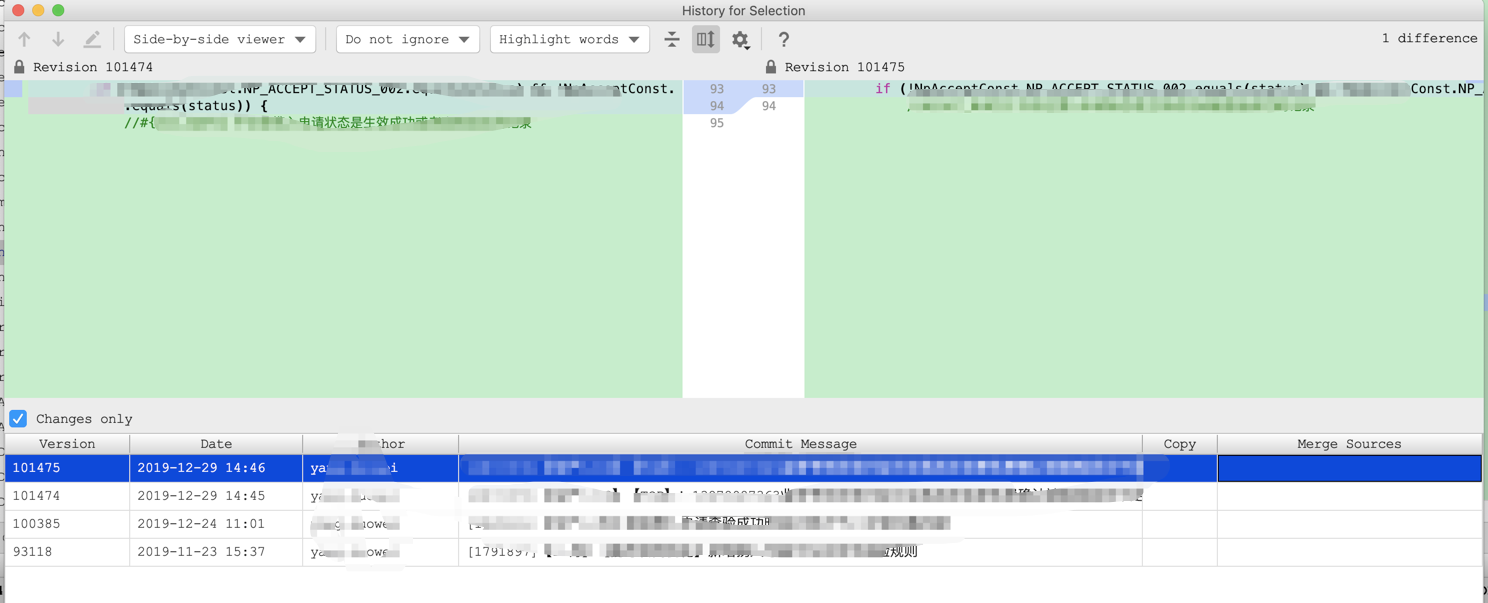This screenshot has height=603, width=1488.
Task: Select the revision 100385 row
Action: coord(743,524)
